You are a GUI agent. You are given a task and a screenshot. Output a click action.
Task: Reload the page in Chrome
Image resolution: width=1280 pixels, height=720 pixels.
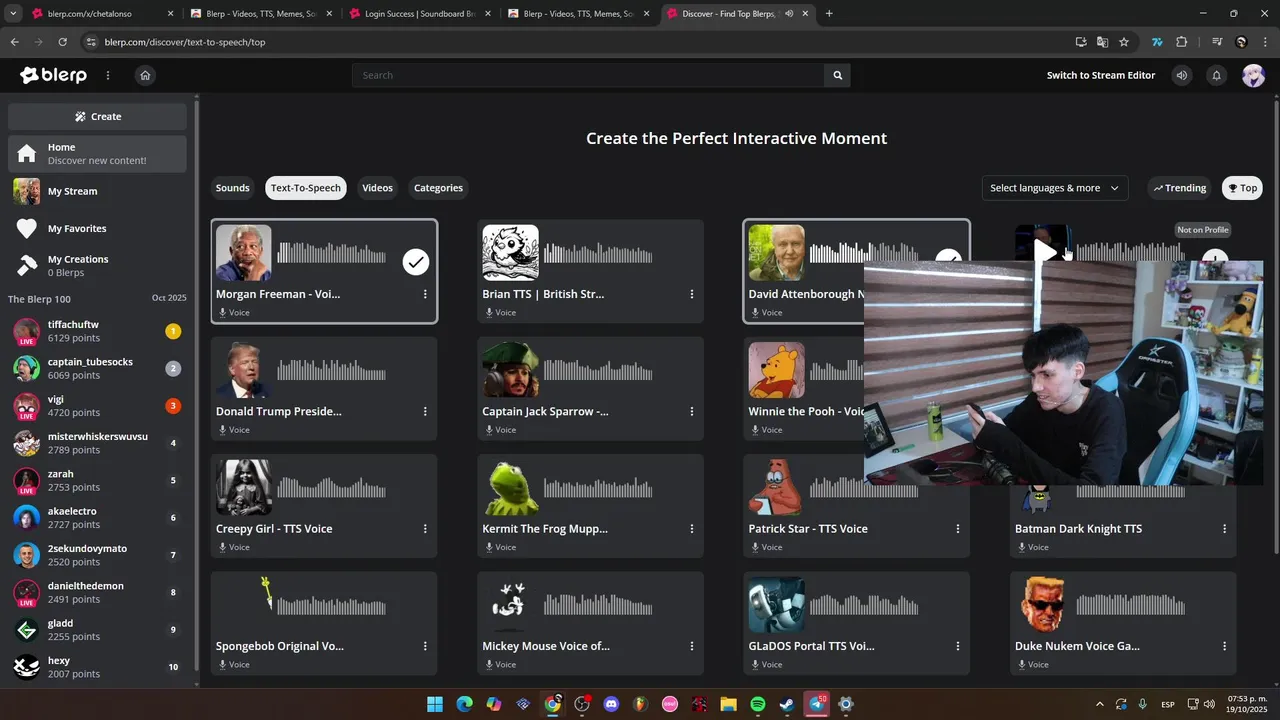(x=62, y=42)
